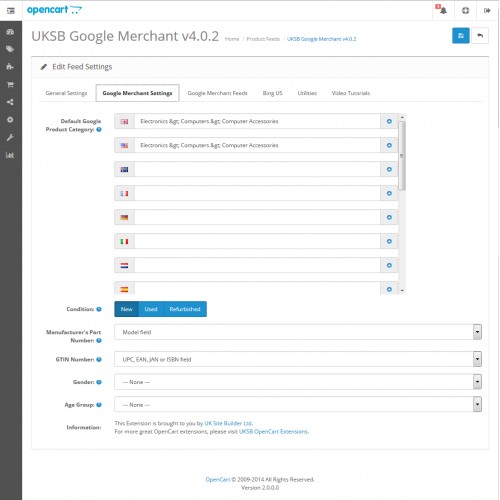Open the Gender dropdown
The height and width of the screenshot is (500, 500).
pyautogui.click(x=298, y=382)
